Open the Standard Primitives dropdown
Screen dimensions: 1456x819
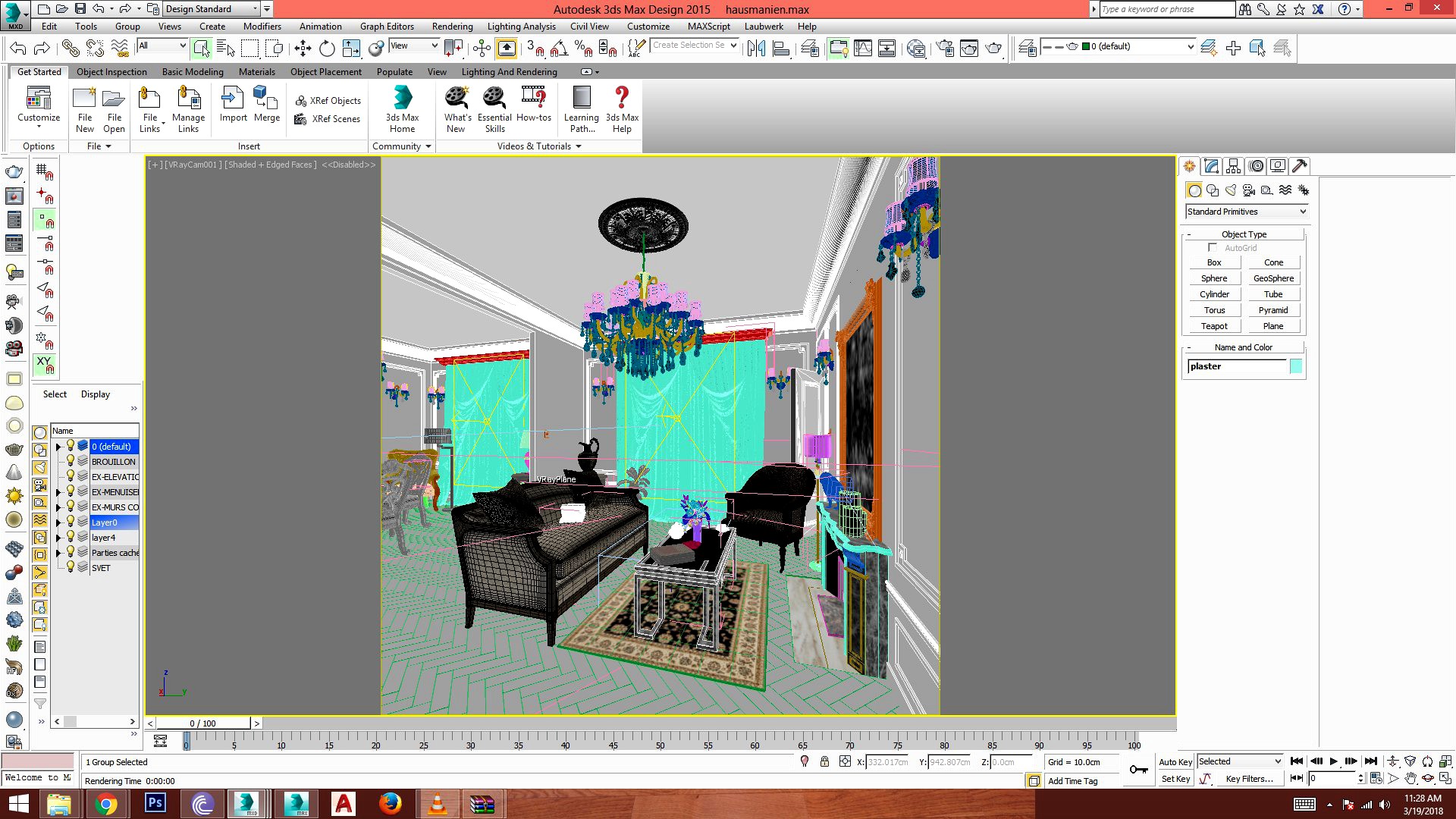pos(1246,212)
